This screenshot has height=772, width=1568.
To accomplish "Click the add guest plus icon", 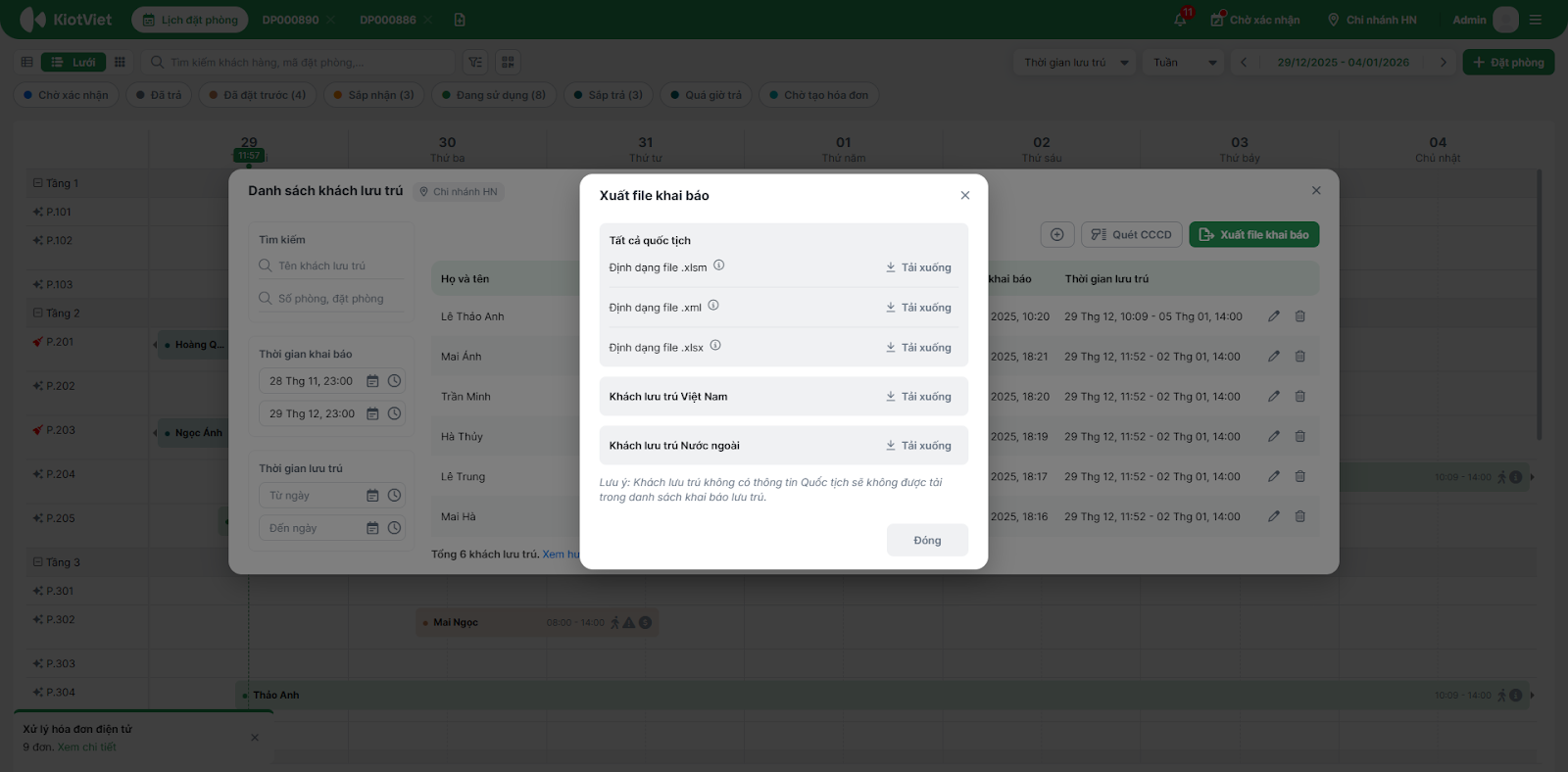I will coord(1056,234).
